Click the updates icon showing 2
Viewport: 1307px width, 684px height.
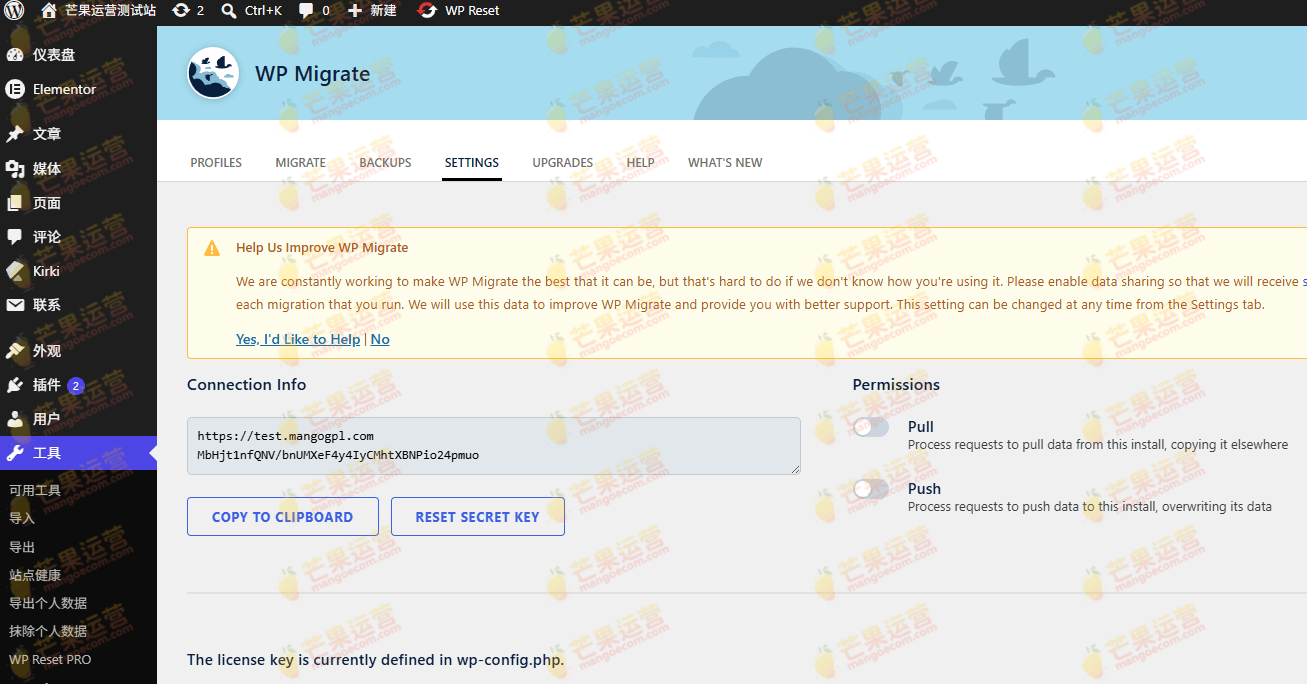pyautogui.click(x=180, y=11)
